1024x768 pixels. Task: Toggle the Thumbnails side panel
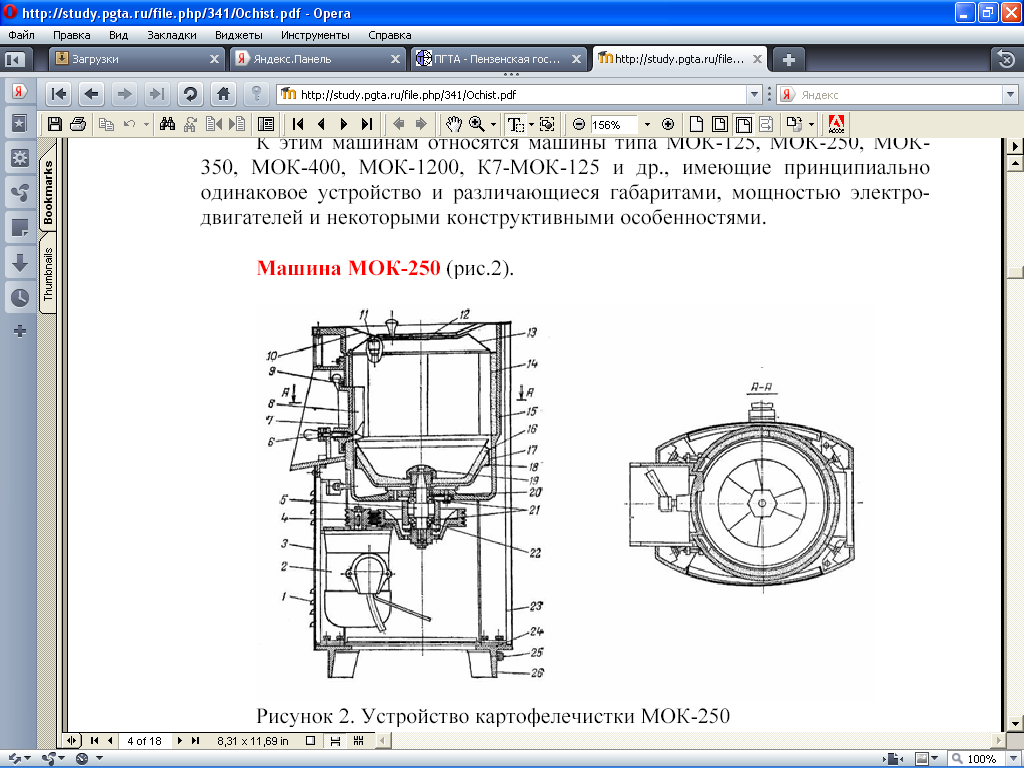tap(47, 274)
